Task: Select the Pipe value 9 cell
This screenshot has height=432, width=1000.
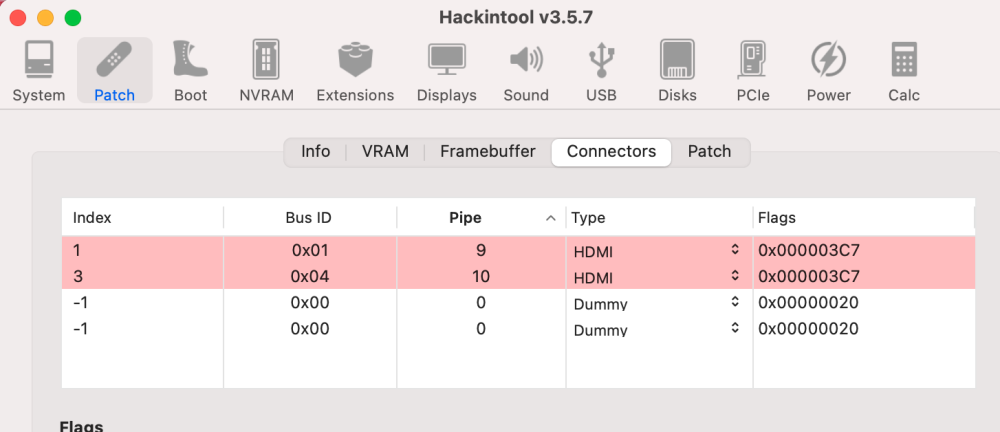Action: tap(481, 251)
